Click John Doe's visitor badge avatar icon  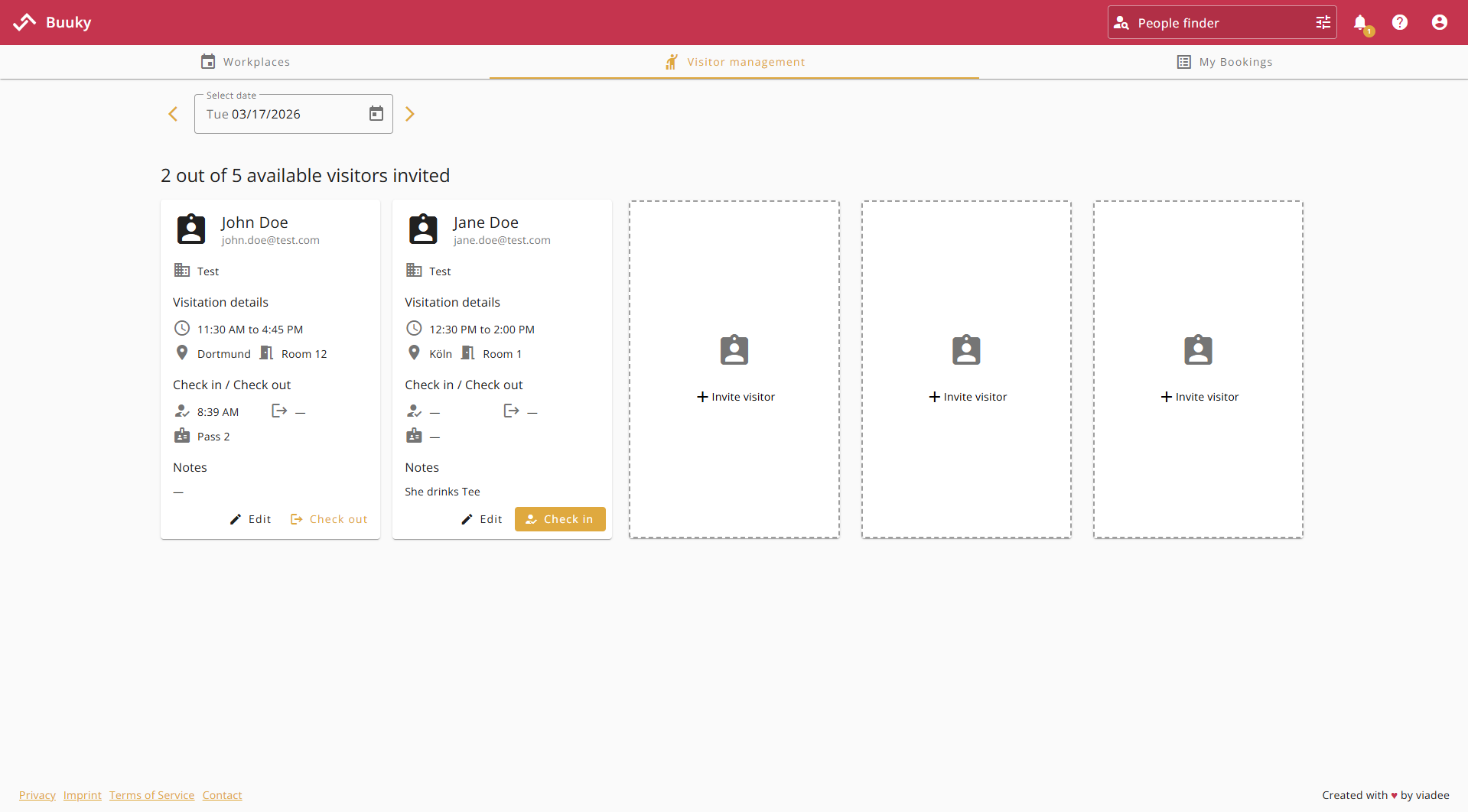tap(190, 229)
